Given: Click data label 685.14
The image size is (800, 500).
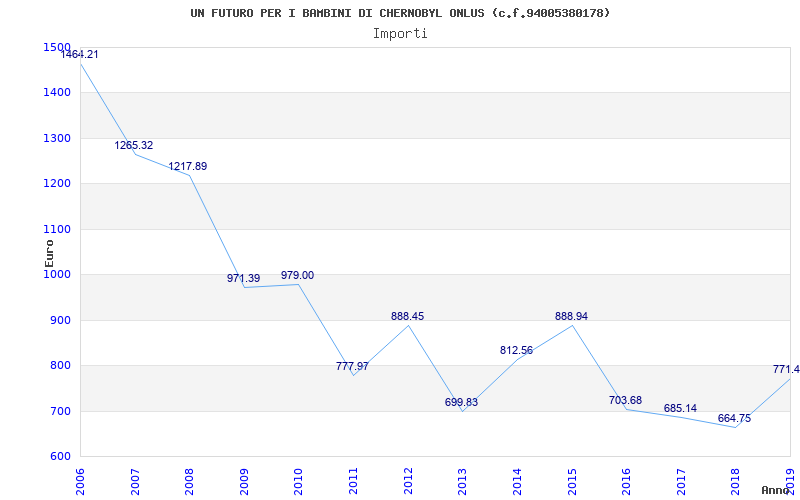Looking at the screenshot, I should pos(680,409).
